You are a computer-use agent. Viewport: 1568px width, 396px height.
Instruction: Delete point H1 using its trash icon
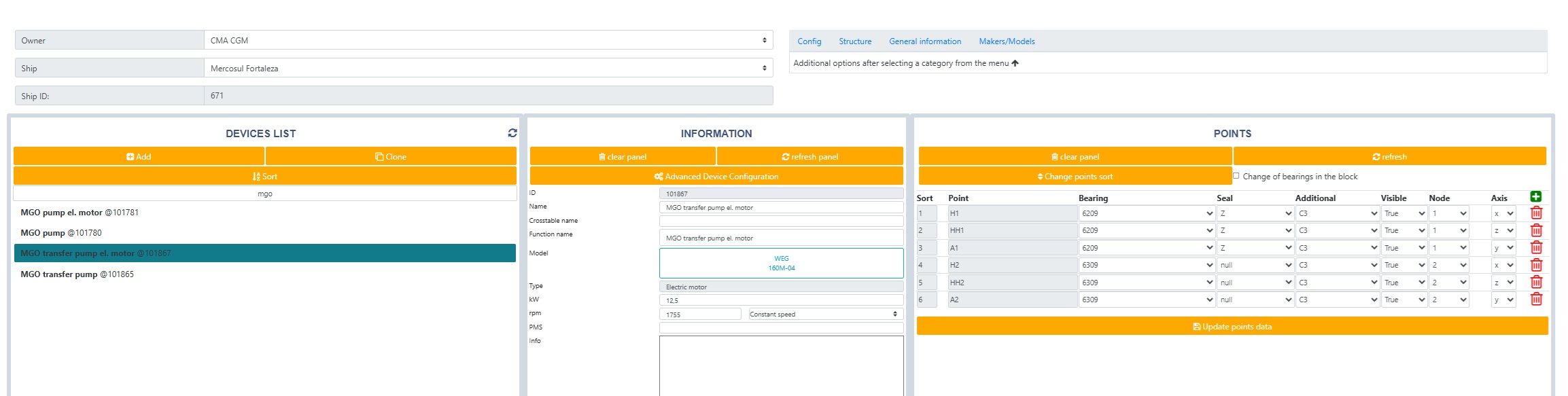1535,213
